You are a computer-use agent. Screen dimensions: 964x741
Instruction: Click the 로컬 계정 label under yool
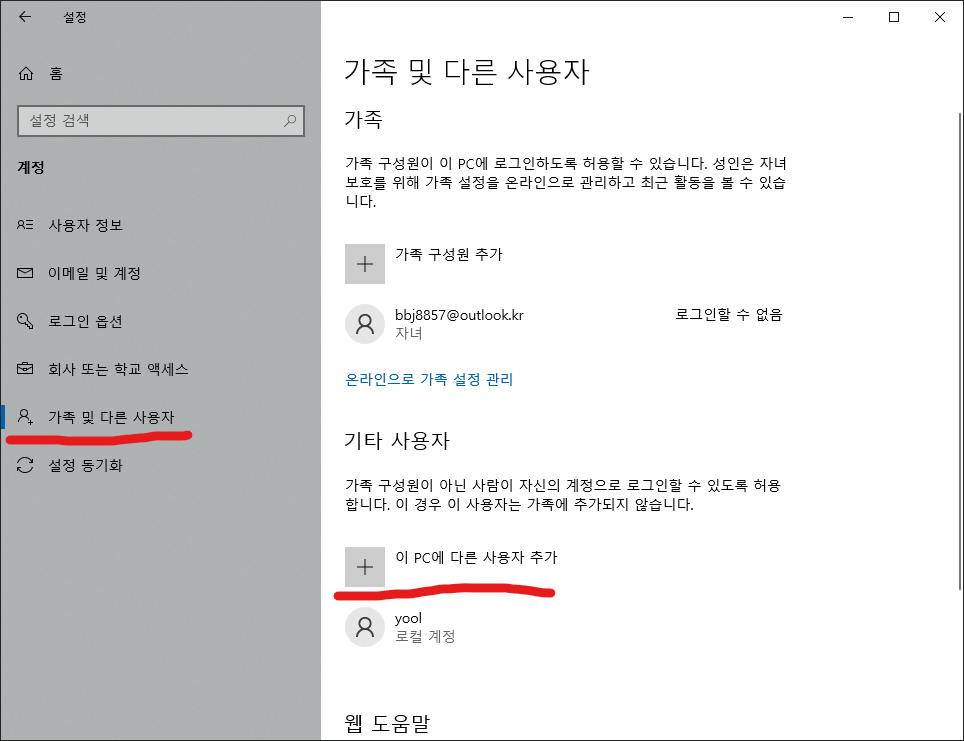(425, 636)
